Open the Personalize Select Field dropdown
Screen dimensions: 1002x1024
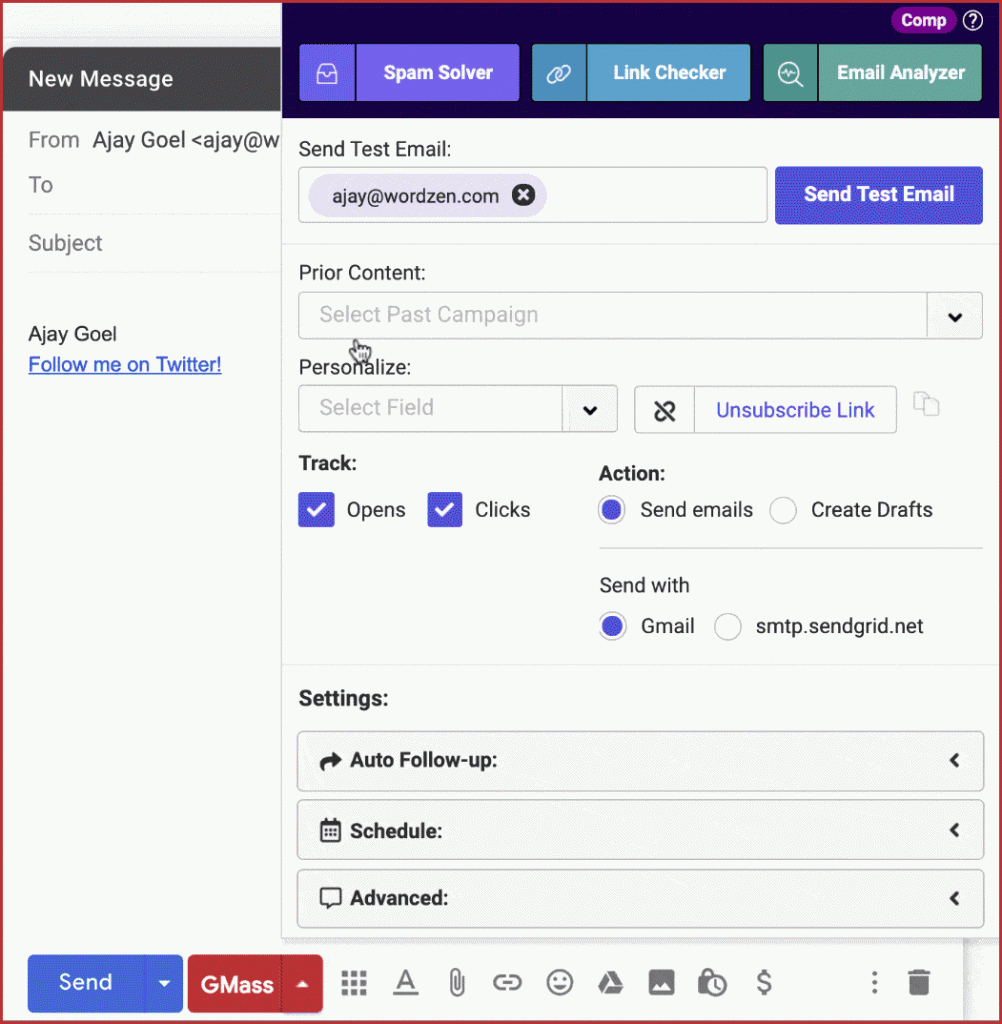[589, 409]
